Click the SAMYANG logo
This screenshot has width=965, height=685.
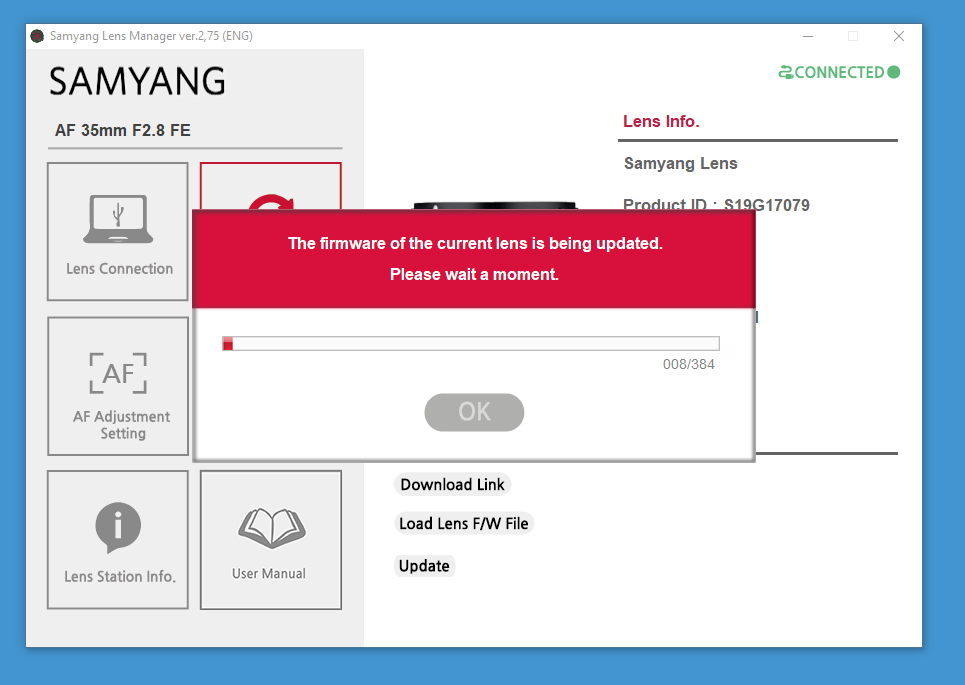tap(137, 81)
